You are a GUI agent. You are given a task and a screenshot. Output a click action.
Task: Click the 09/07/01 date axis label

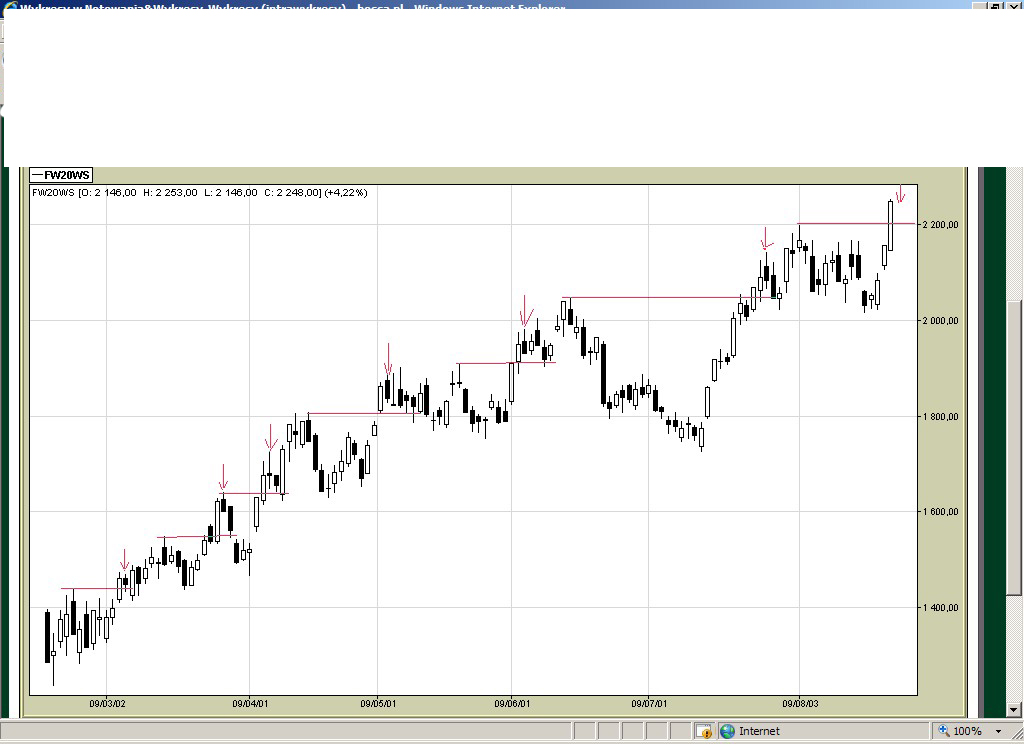(x=649, y=704)
